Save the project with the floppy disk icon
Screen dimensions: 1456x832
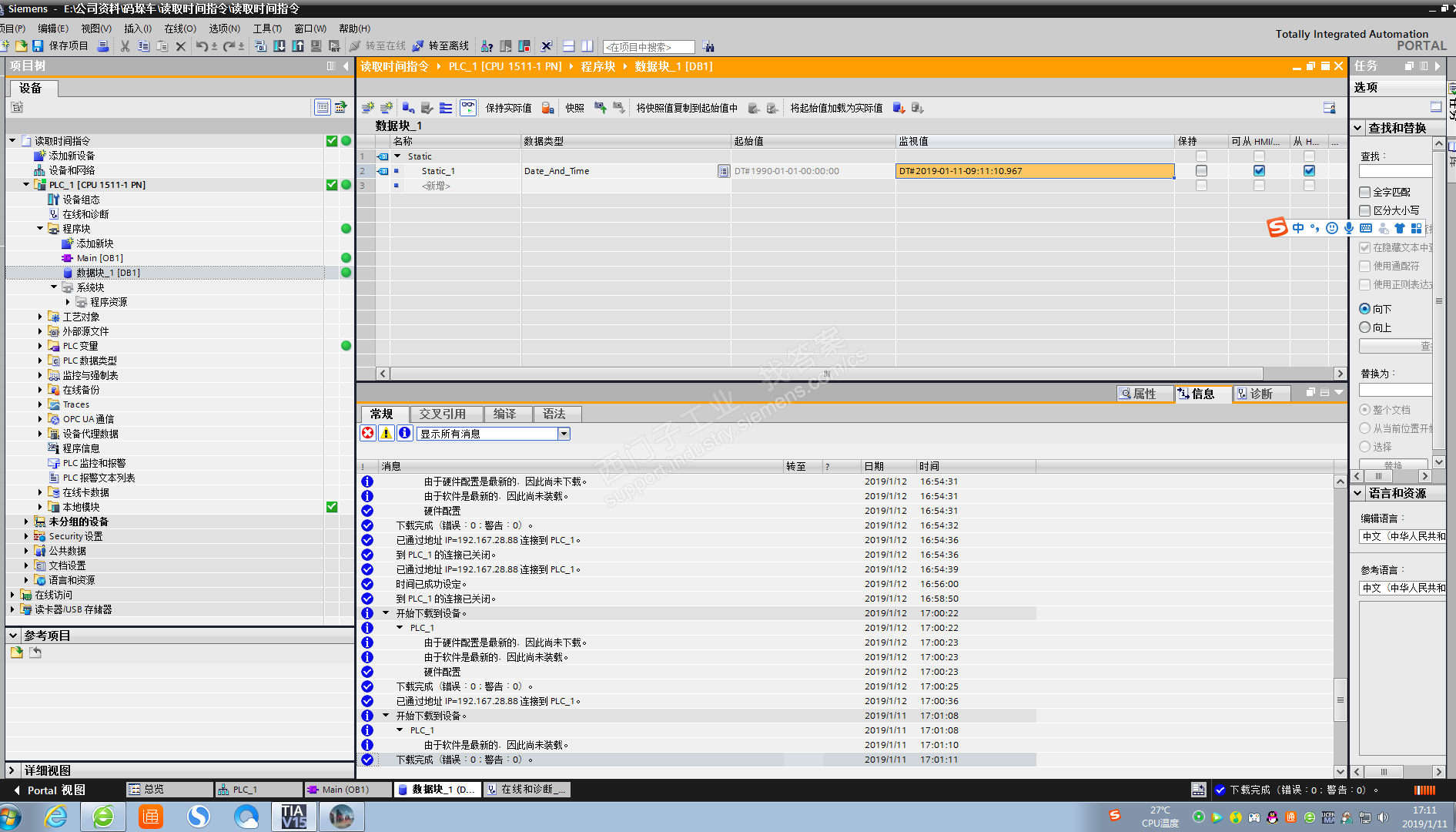[37, 46]
